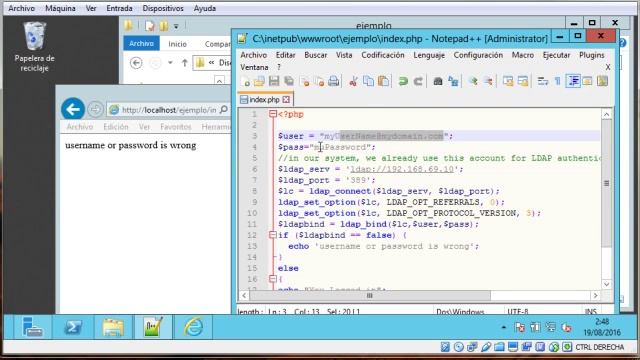
Task: Collapse the if block fold marker on line 12
Action: 273,235
